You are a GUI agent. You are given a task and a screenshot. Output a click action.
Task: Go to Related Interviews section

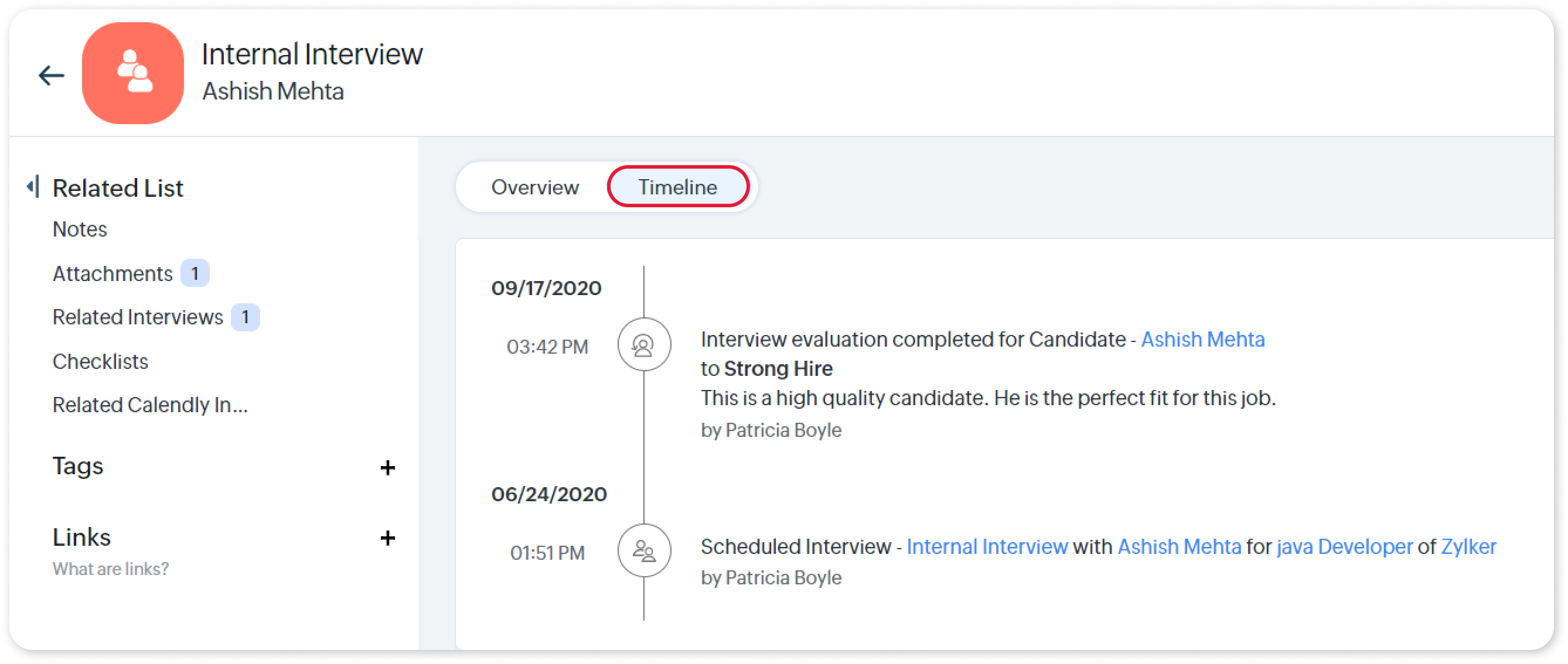(x=138, y=317)
